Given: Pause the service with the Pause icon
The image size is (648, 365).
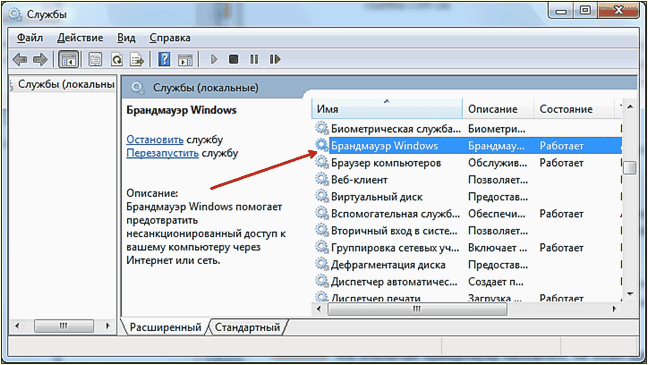Looking at the screenshot, I should pos(254,60).
